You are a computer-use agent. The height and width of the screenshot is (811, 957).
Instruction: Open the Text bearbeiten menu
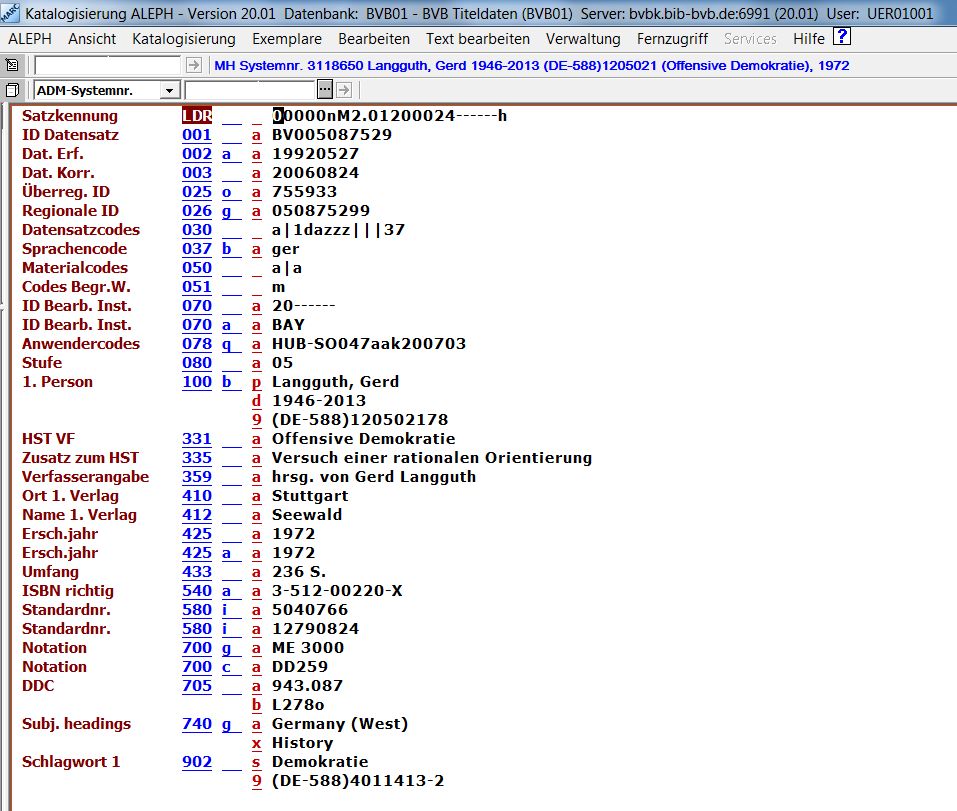[477, 39]
